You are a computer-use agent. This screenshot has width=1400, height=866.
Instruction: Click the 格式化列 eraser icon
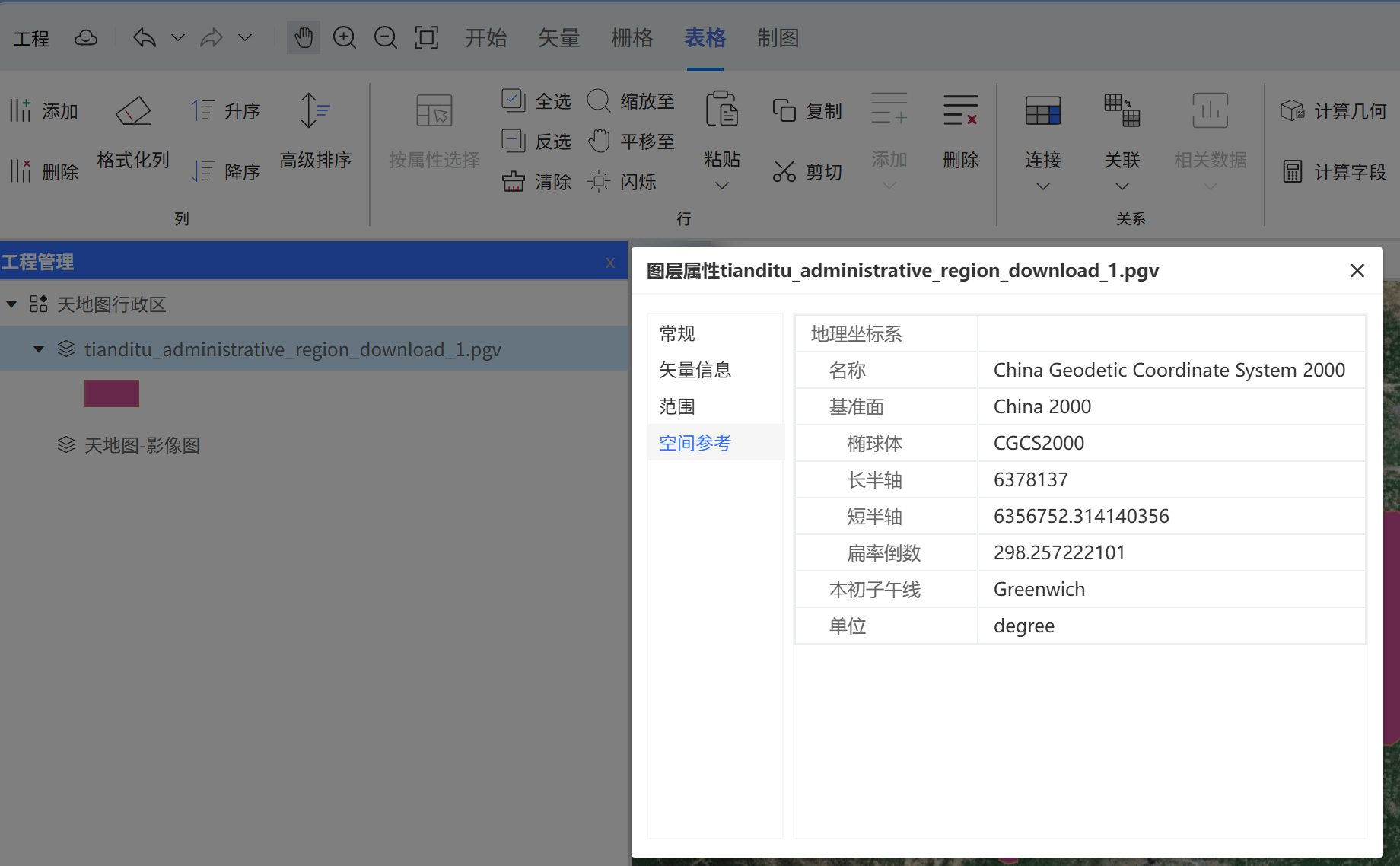click(x=133, y=111)
